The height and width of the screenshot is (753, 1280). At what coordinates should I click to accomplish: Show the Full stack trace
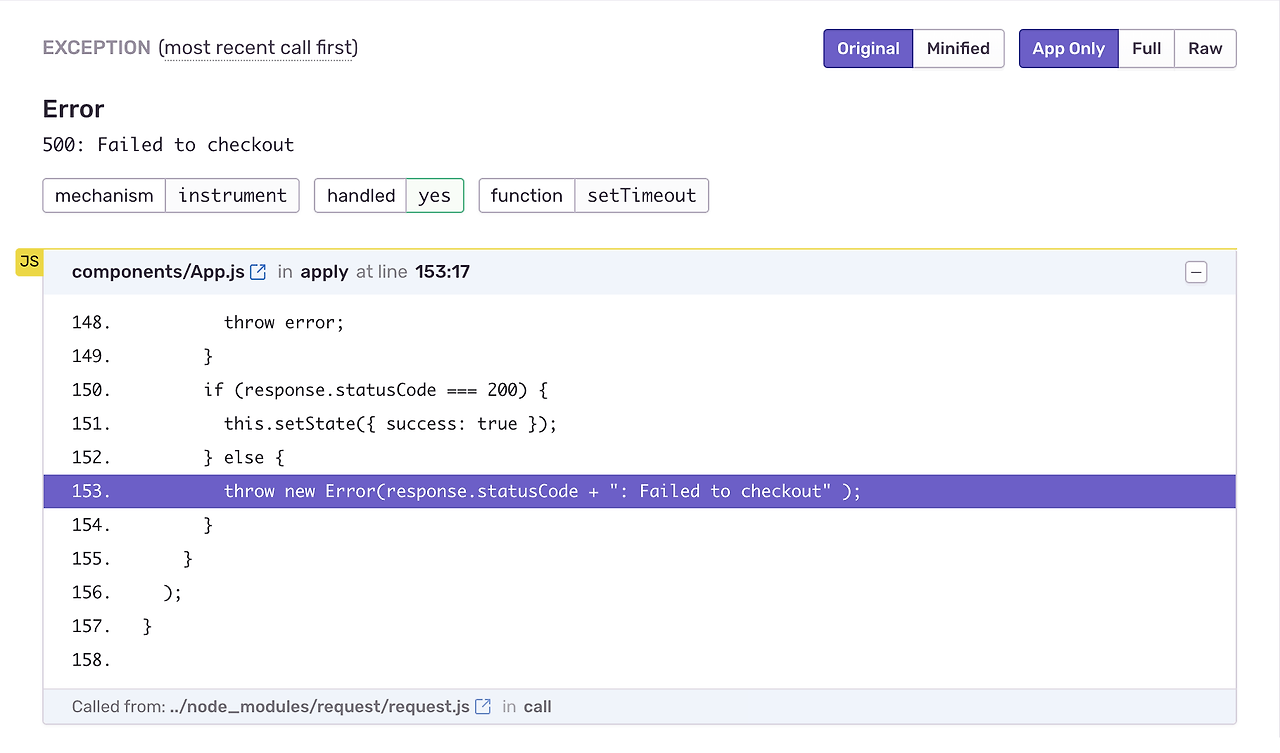[x=1146, y=48]
